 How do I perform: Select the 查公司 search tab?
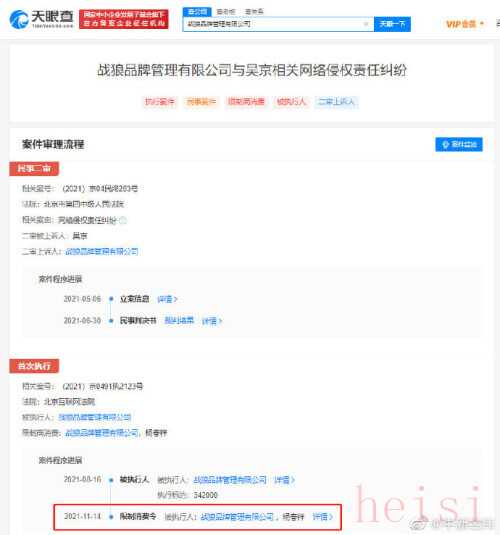point(197,12)
